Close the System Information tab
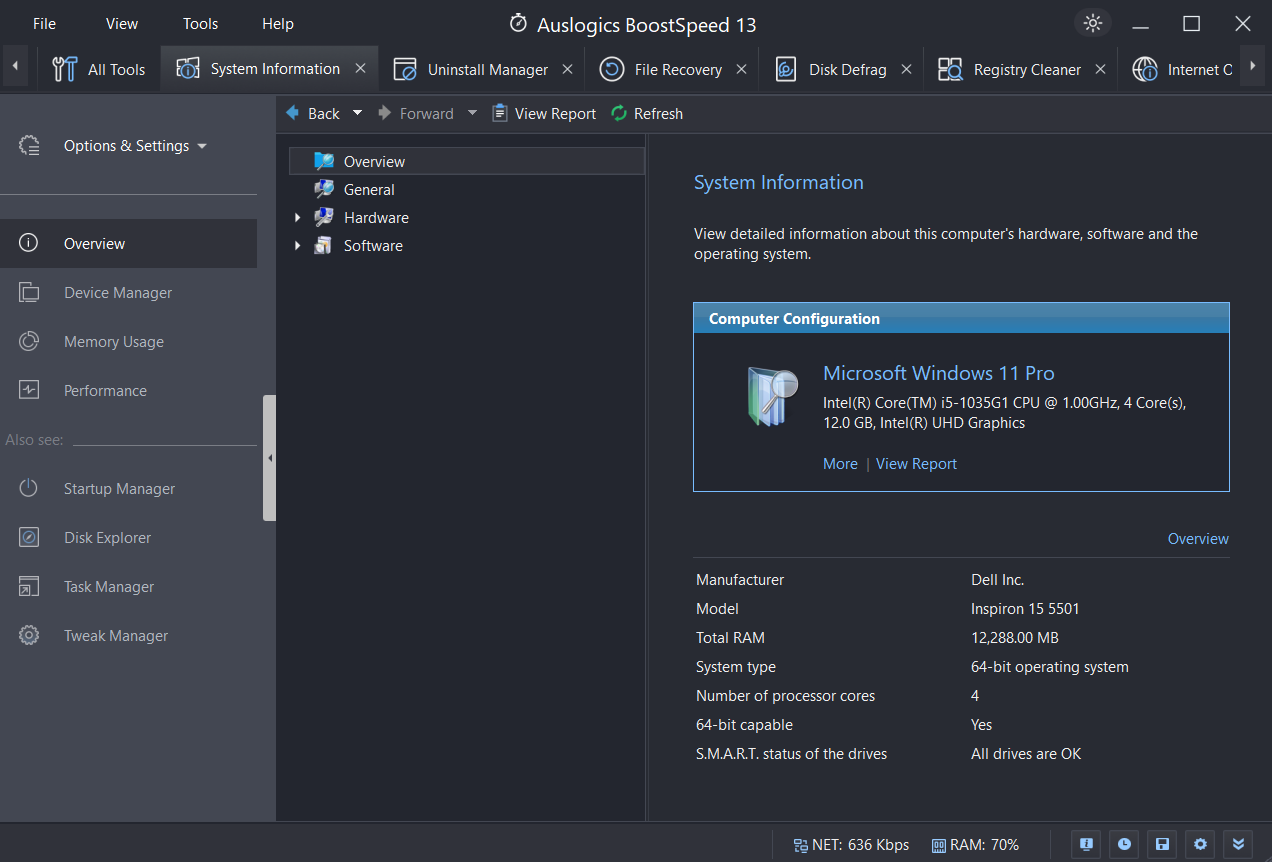The image size is (1272, 862). (361, 69)
